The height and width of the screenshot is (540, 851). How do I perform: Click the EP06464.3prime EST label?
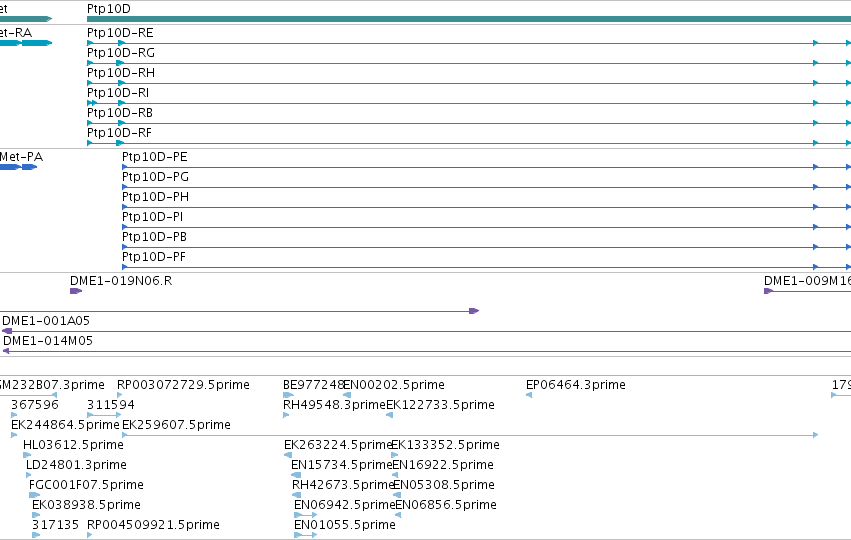pyautogui.click(x=576, y=385)
